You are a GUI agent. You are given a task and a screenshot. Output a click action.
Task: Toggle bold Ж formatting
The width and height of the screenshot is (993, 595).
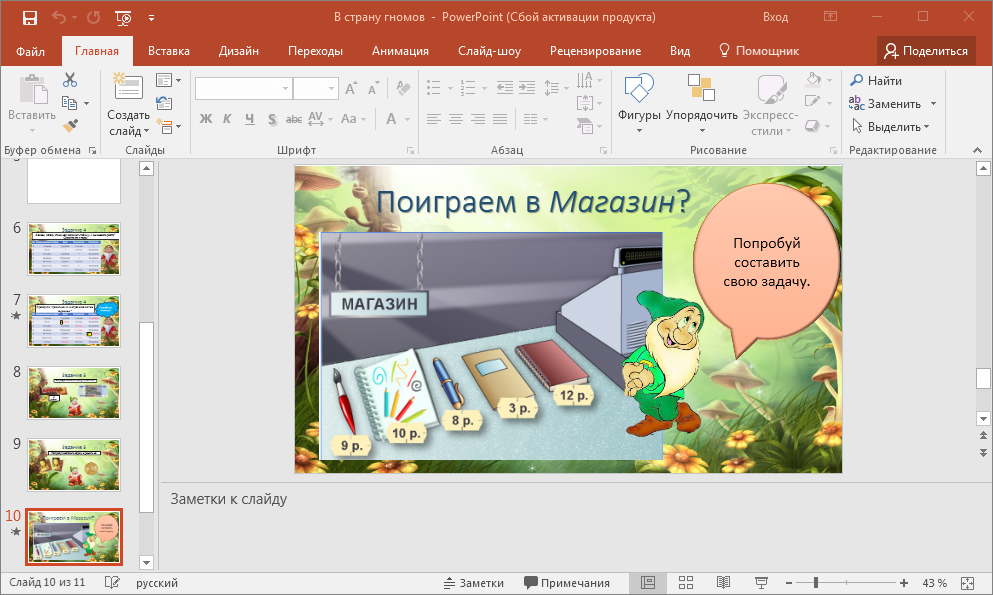(206, 119)
